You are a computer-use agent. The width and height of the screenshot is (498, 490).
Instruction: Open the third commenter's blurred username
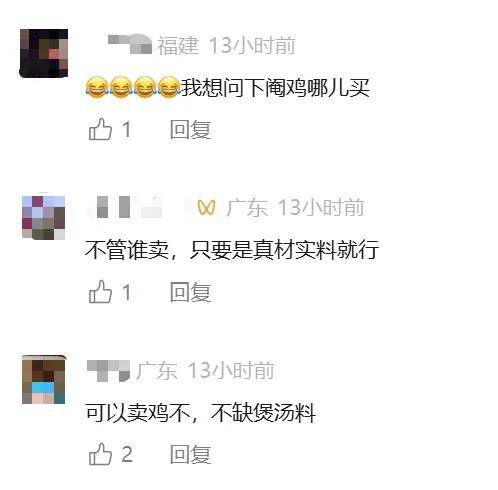tap(109, 370)
